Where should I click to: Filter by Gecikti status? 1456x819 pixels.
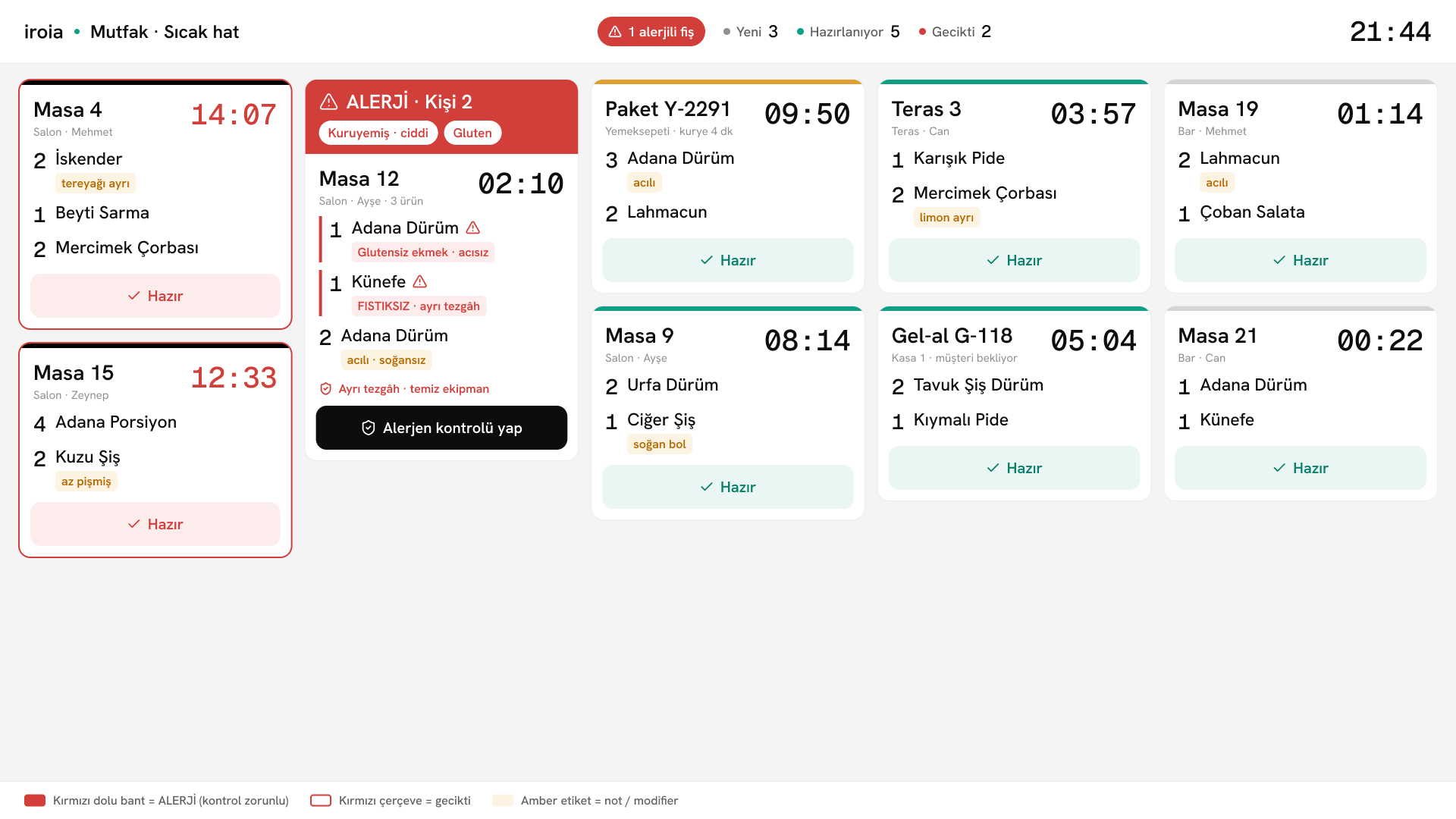click(955, 32)
